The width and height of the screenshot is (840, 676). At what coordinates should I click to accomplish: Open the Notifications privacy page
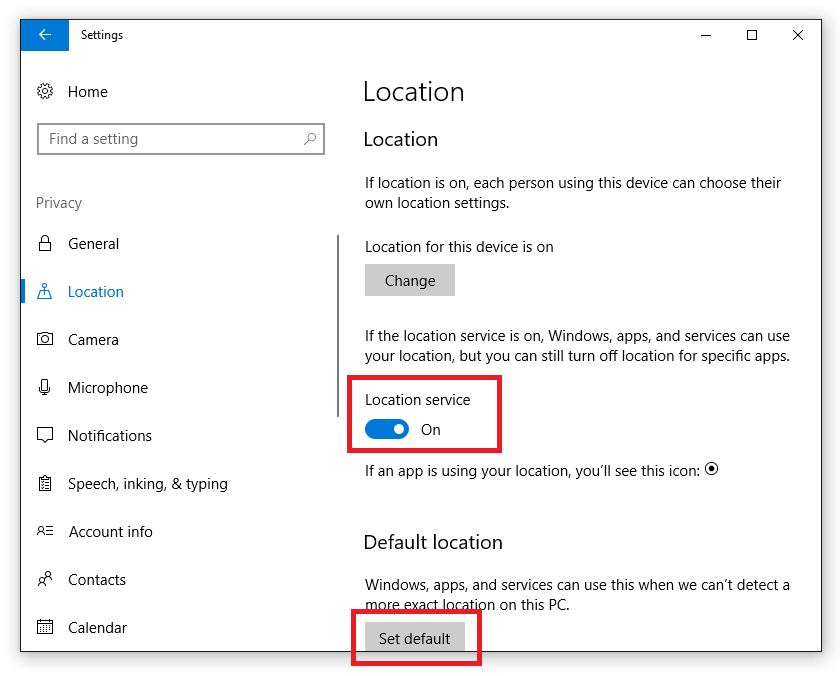[x=110, y=435]
